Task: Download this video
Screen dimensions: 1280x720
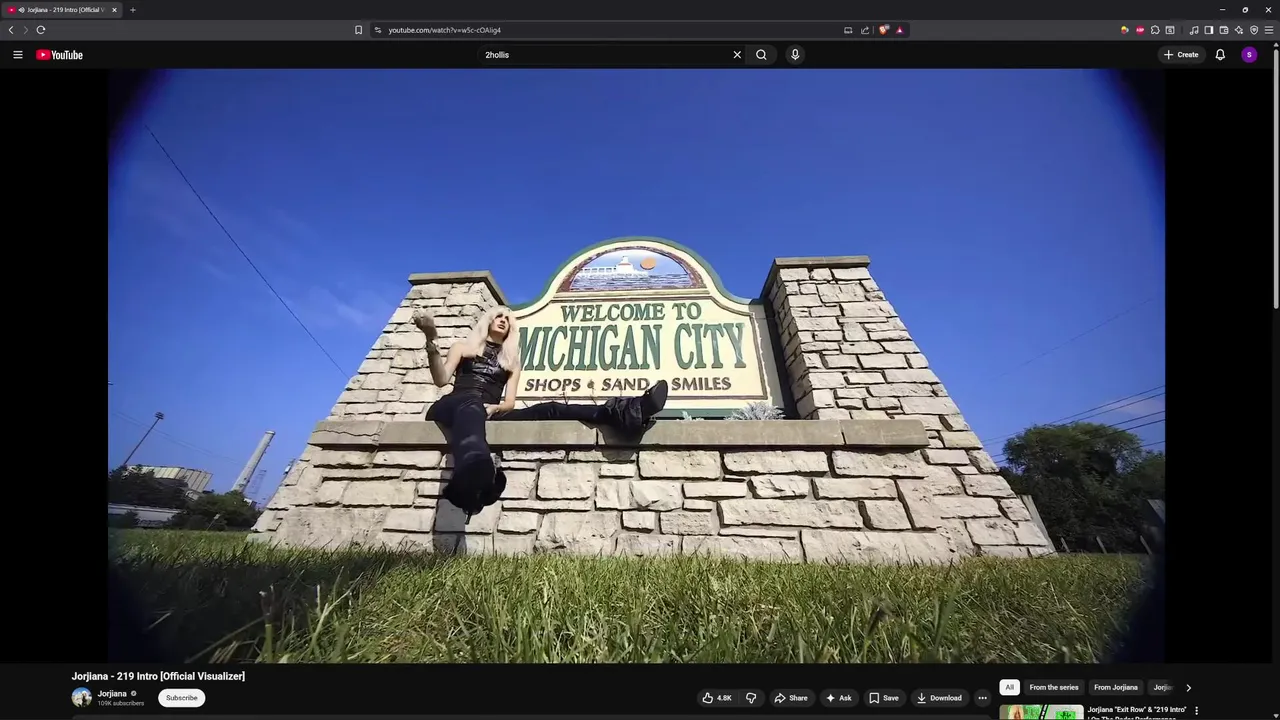Action: click(x=939, y=698)
